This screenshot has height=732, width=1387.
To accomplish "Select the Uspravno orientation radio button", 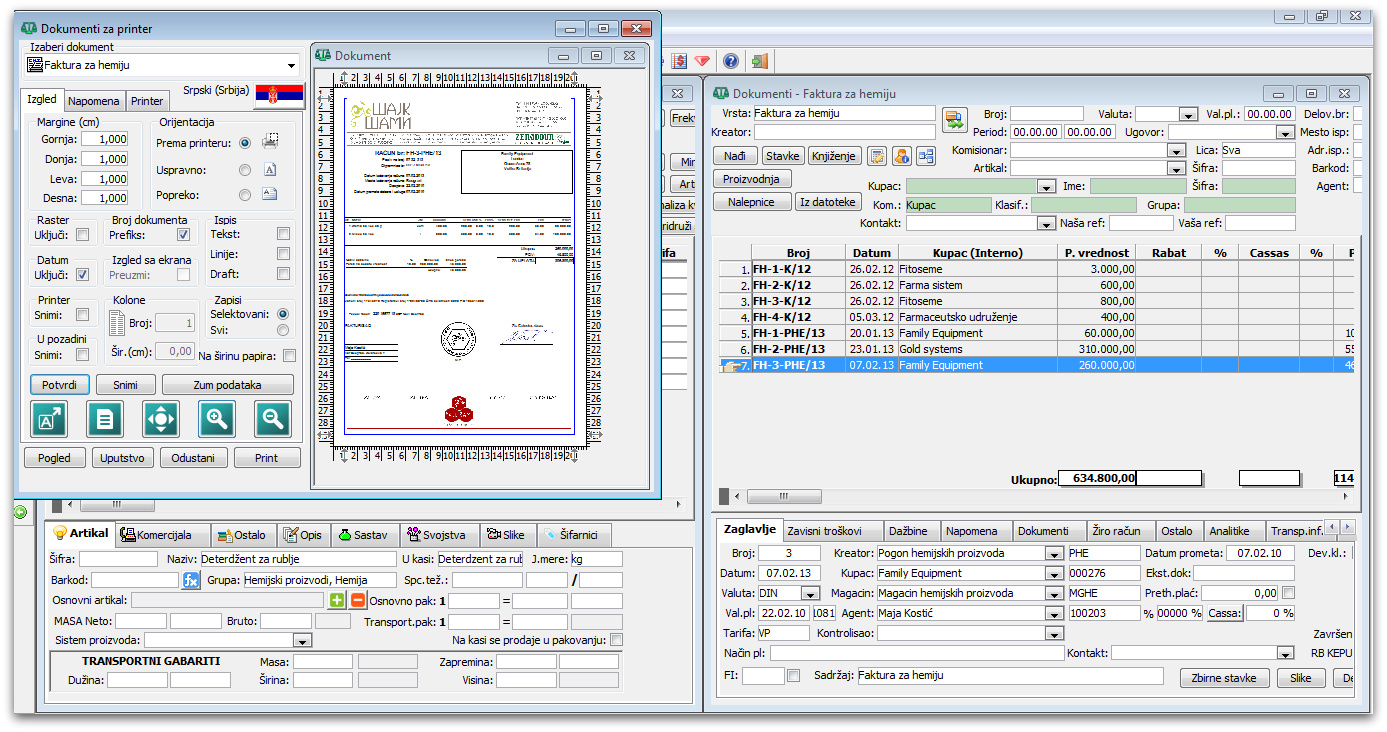I will (x=245, y=170).
